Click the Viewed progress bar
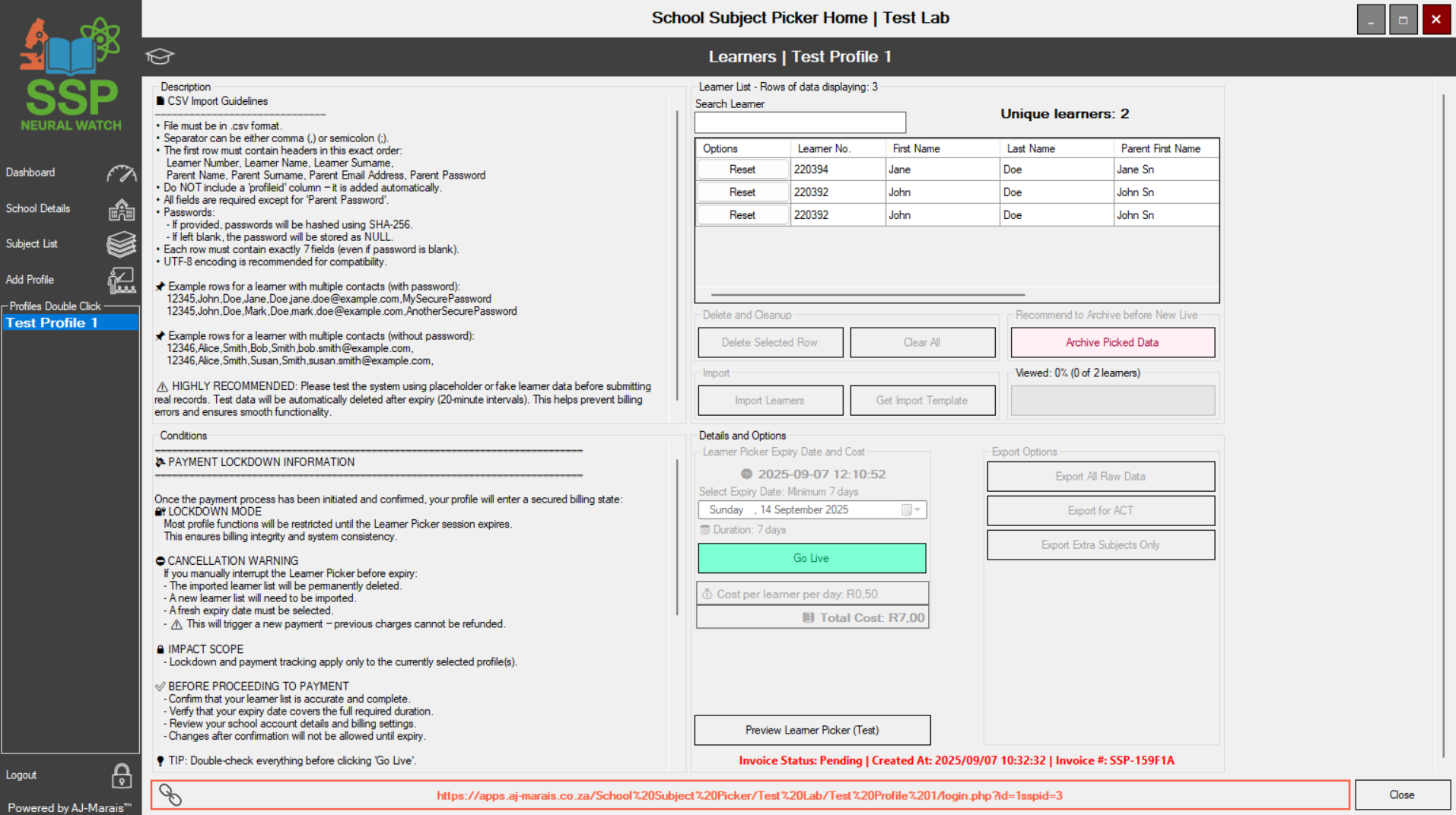This screenshot has height=815, width=1456. tap(1111, 401)
